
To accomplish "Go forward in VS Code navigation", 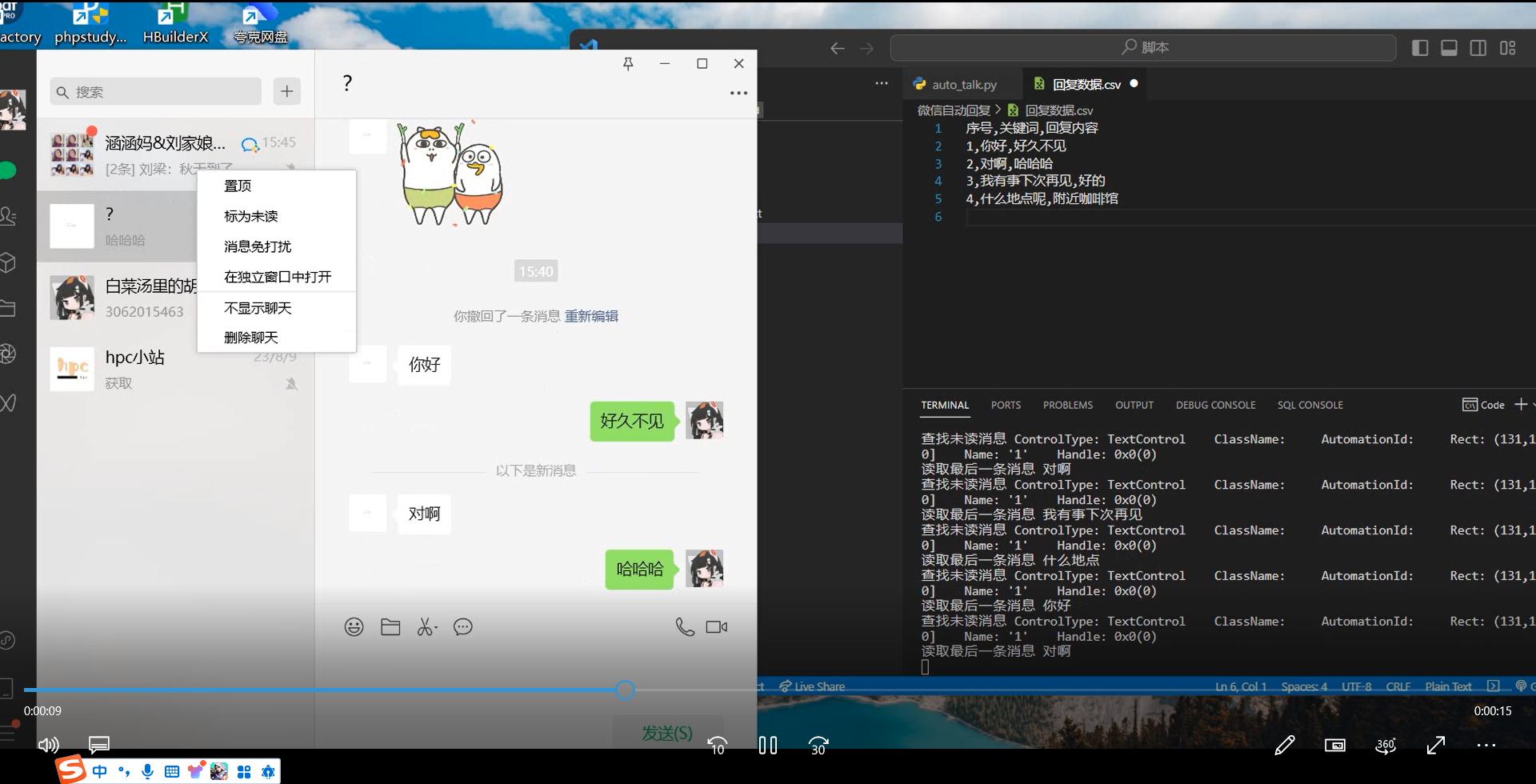I will point(866,49).
